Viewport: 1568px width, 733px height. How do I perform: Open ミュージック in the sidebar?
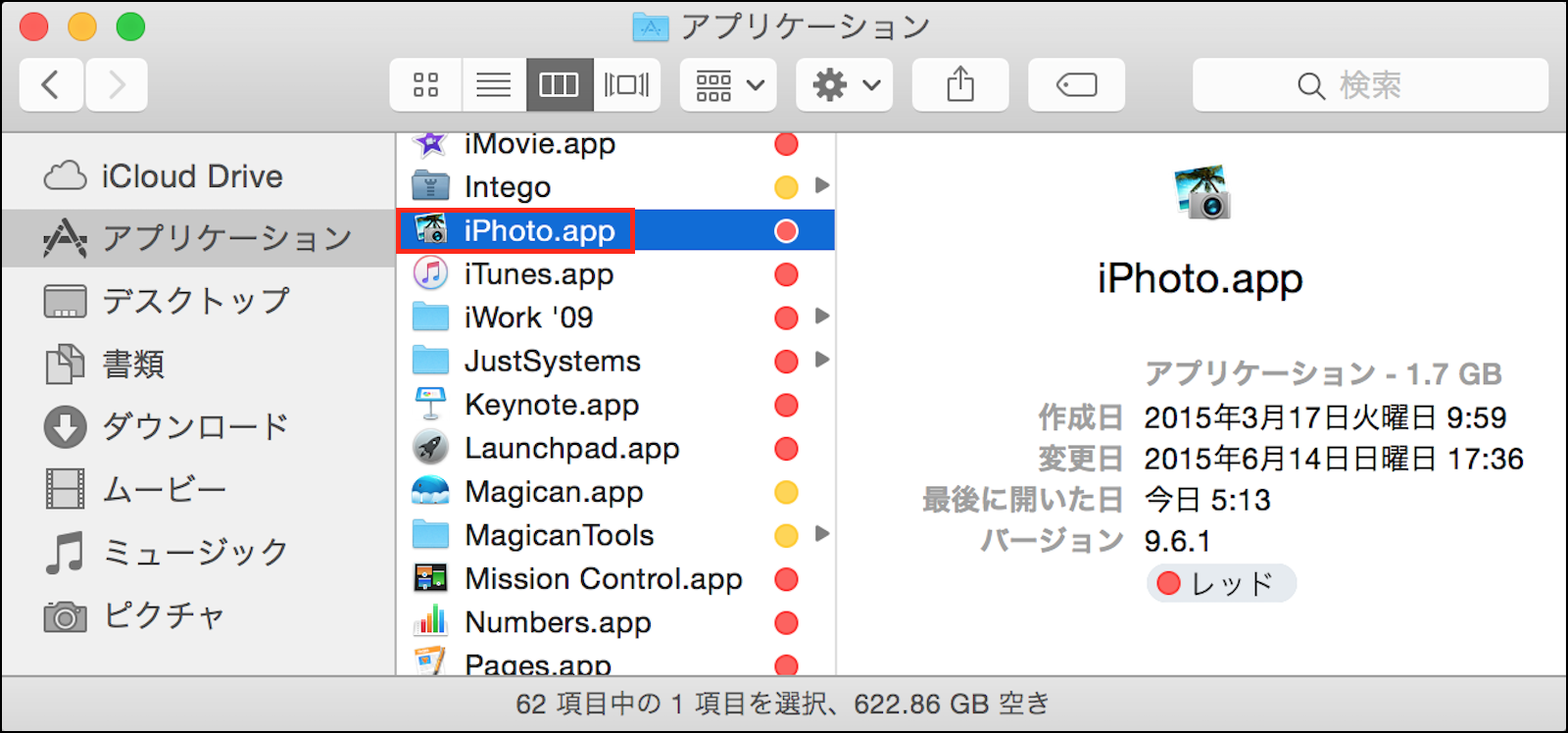click(x=198, y=552)
